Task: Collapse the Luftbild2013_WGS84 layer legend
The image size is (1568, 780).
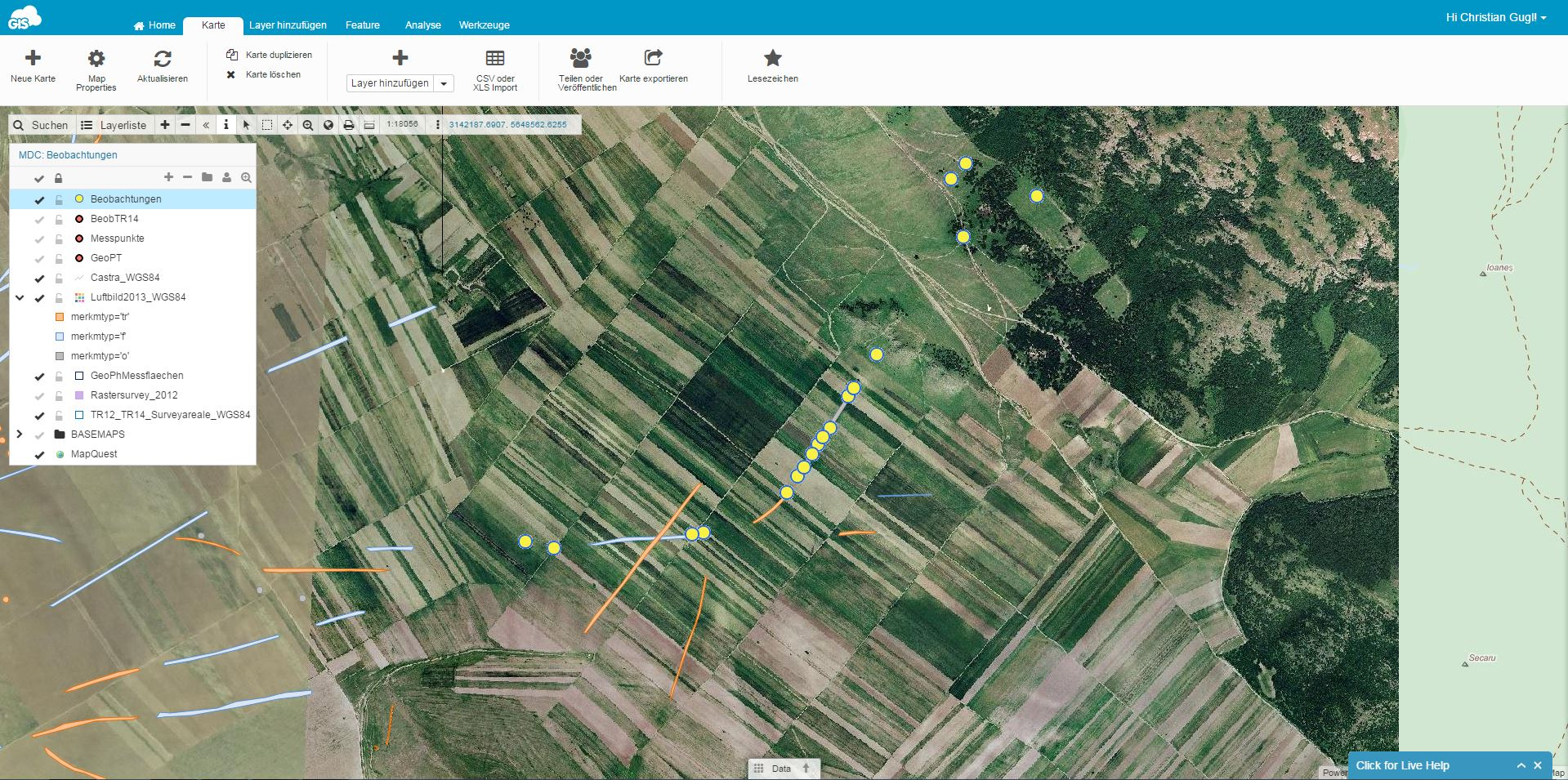Action: (x=20, y=297)
